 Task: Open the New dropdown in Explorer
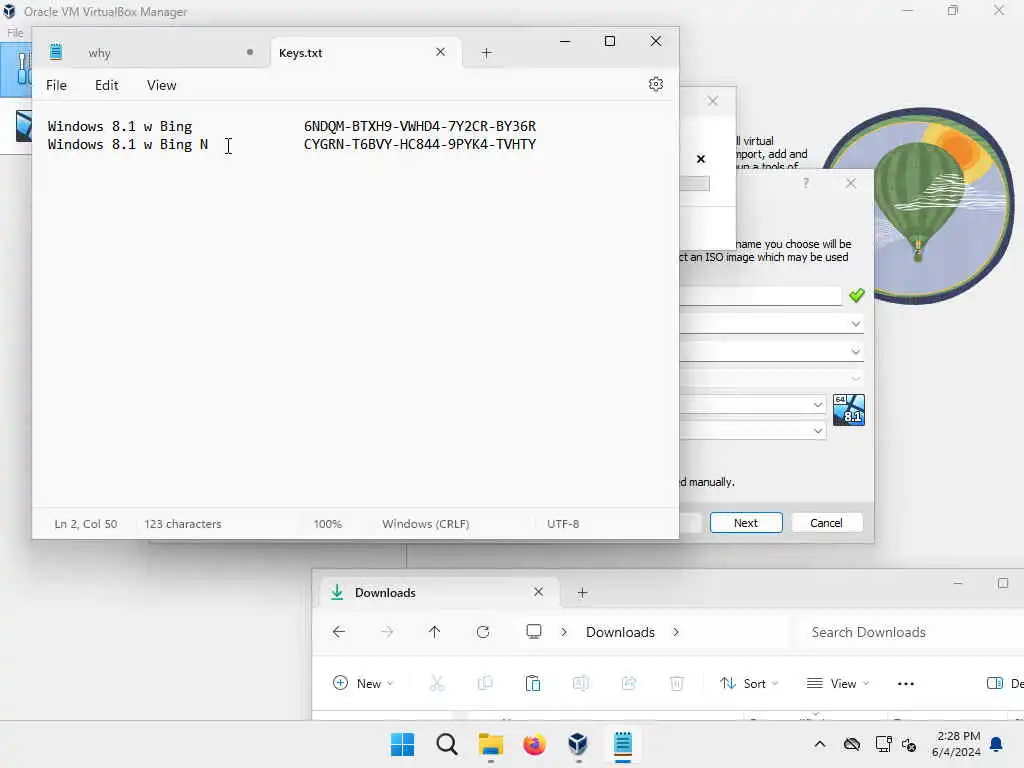363,683
